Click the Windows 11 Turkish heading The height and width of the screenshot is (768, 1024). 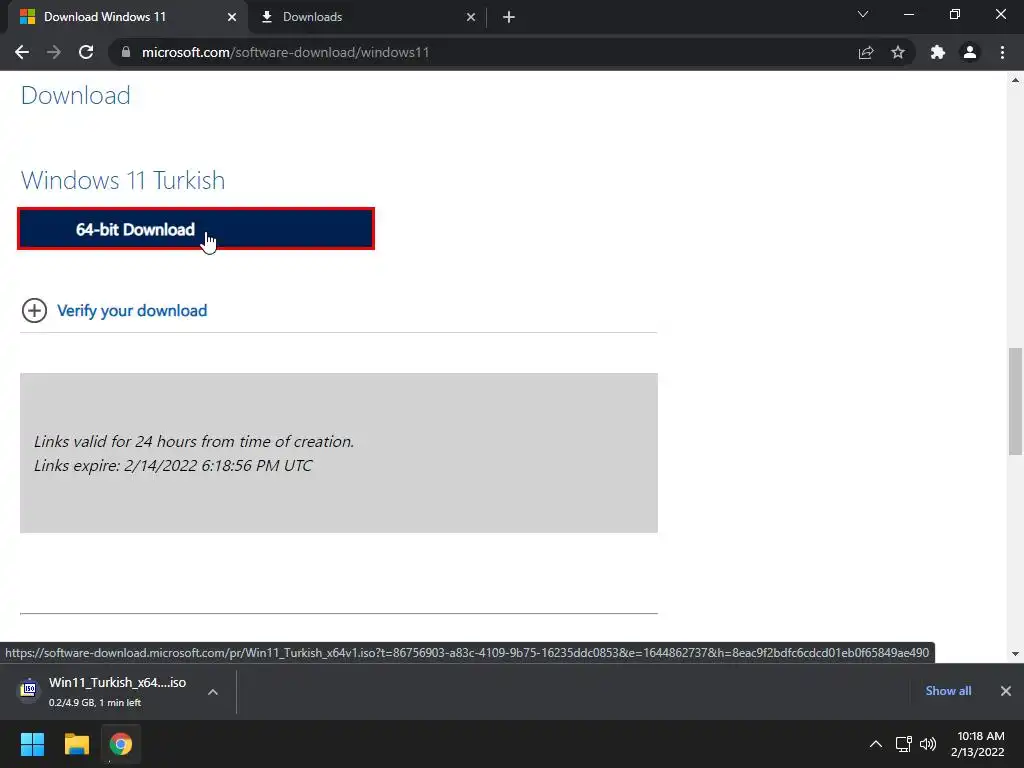click(x=123, y=180)
